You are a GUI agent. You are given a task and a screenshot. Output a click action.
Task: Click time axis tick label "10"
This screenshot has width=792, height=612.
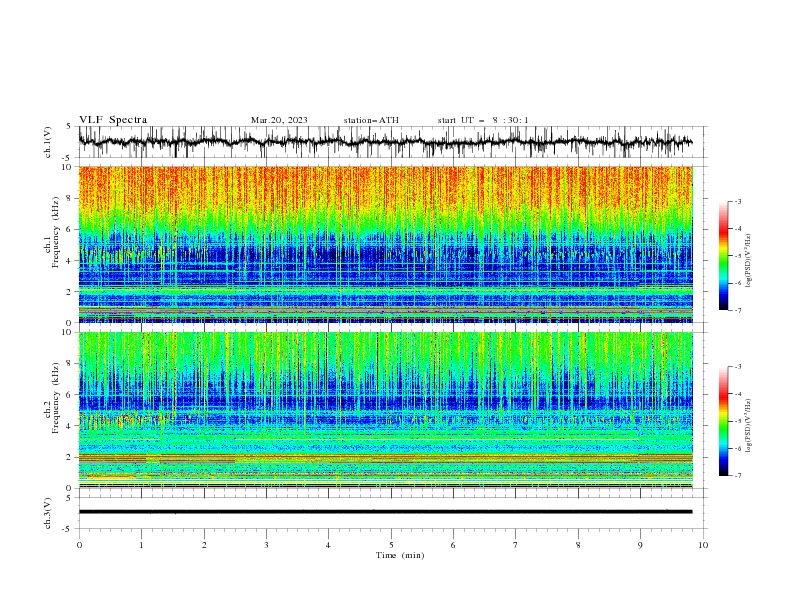(x=703, y=545)
